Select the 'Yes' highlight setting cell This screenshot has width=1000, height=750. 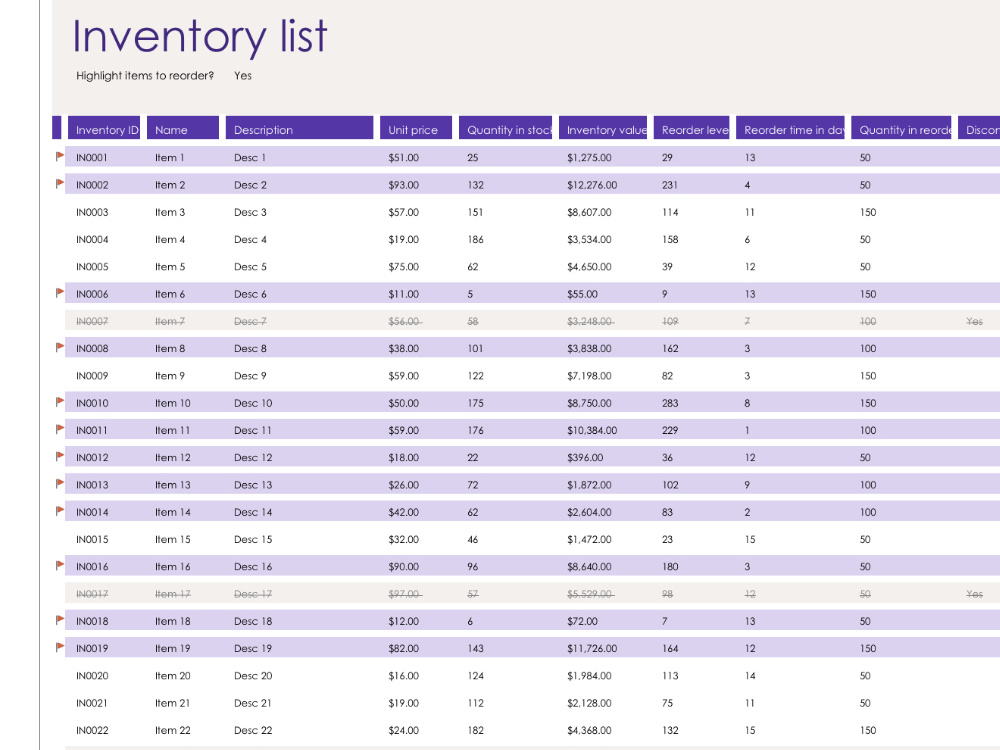click(243, 75)
